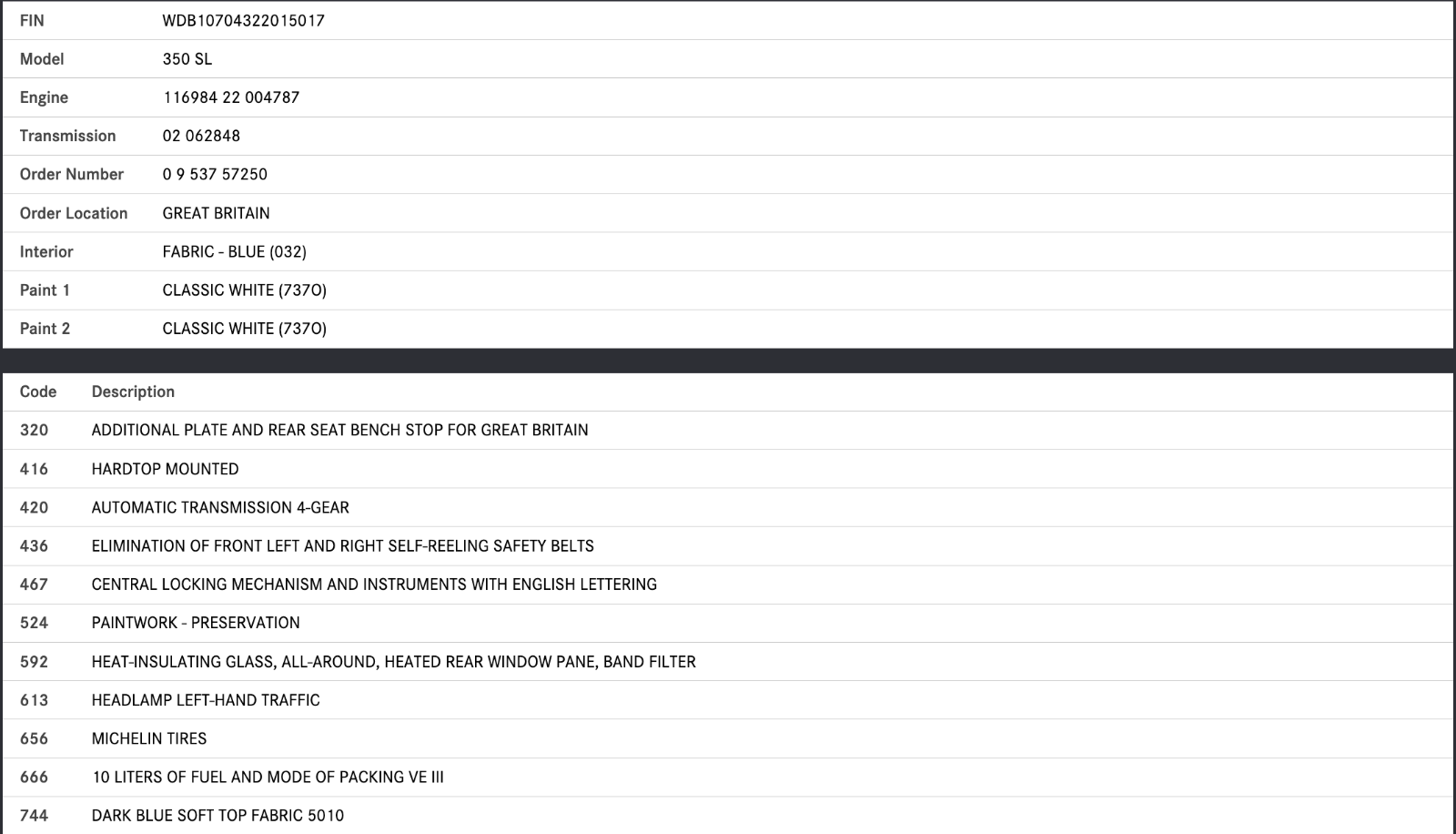Click the Code column header
The image size is (1456, 834).
point(38,392)
